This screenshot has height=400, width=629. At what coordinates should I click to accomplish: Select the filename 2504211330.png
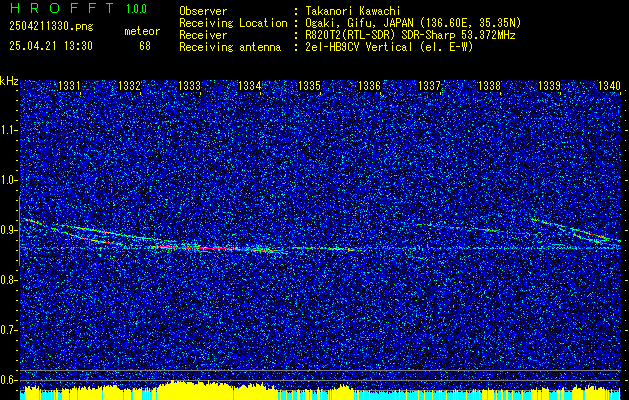51,27
